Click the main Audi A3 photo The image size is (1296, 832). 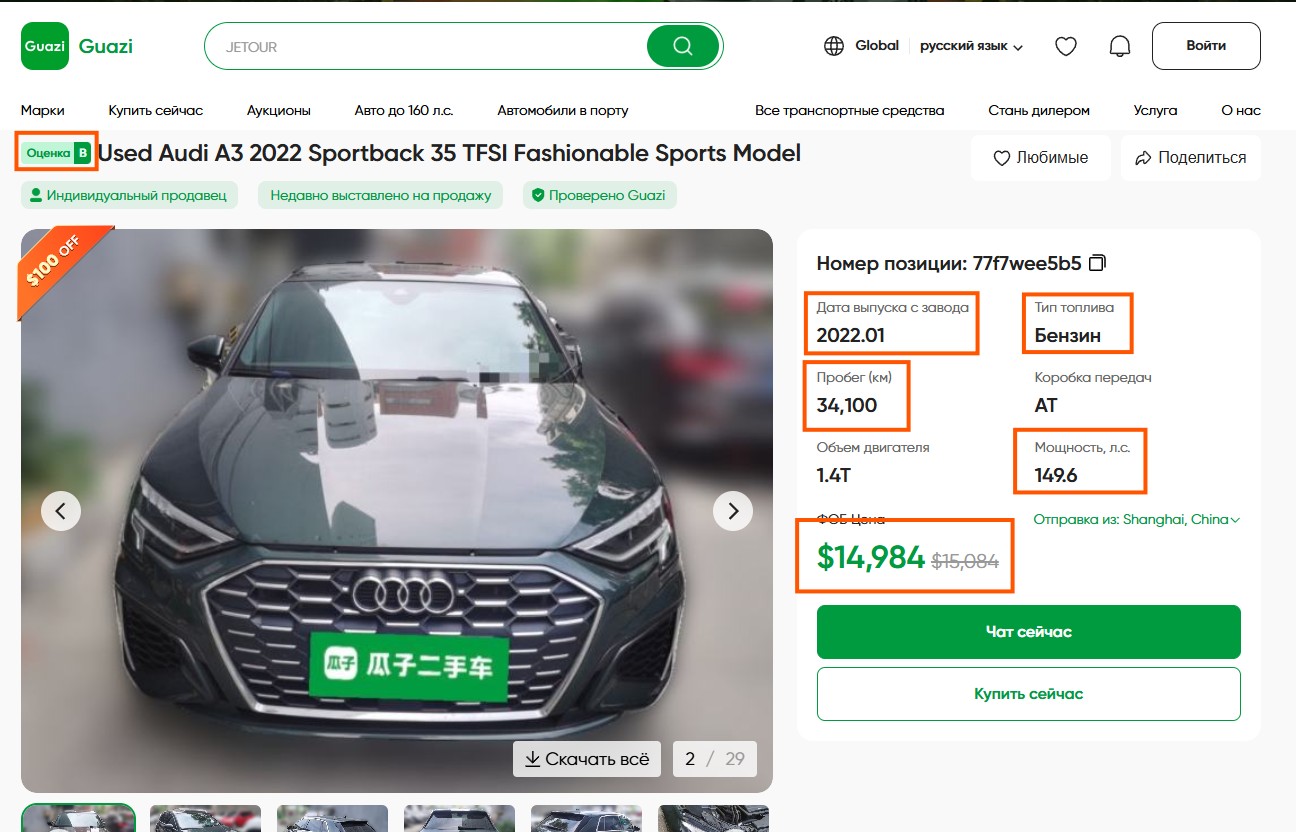click(x=397, y=511)
